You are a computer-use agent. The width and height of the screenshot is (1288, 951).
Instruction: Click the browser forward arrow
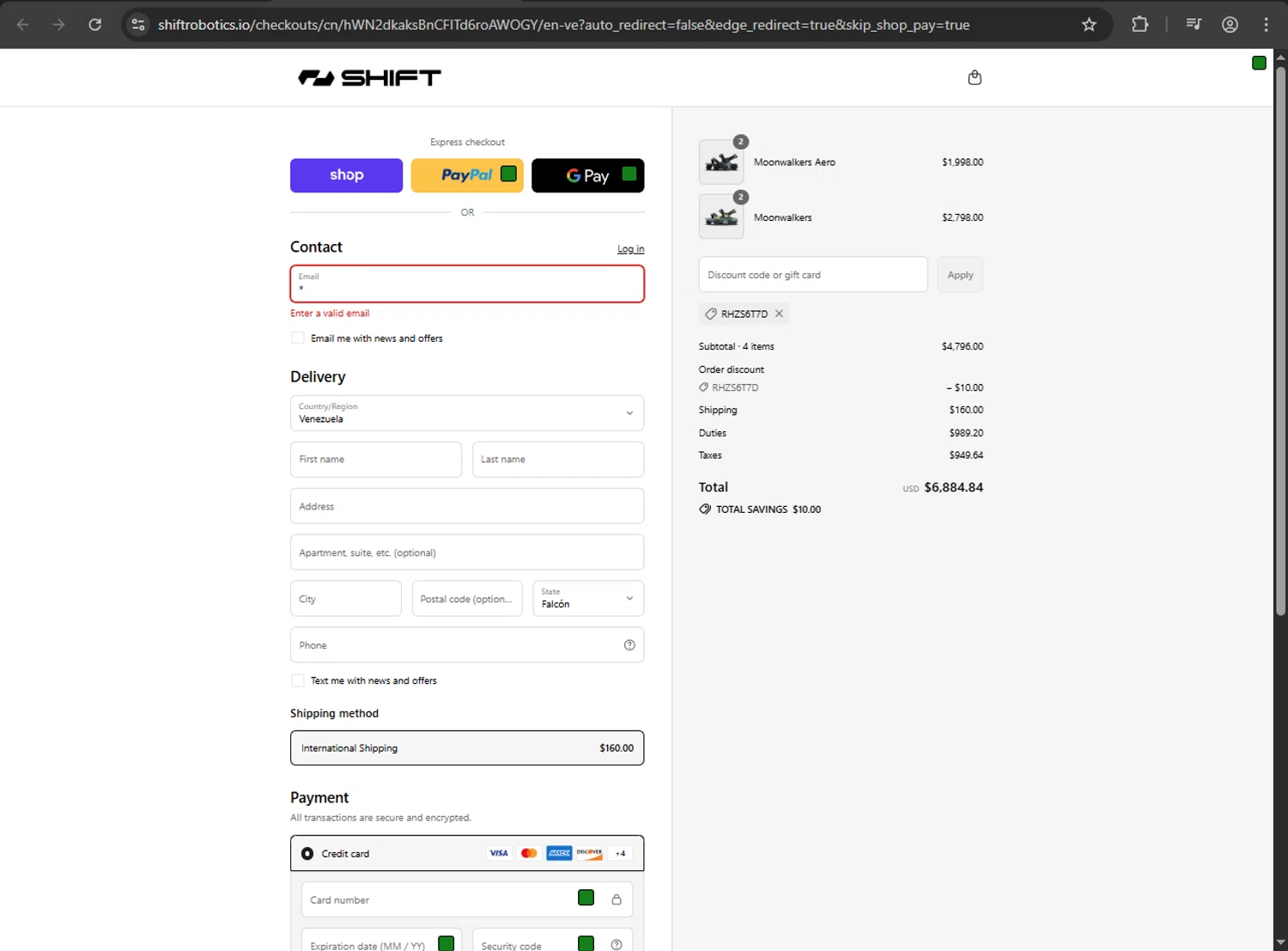pos(58,24)
